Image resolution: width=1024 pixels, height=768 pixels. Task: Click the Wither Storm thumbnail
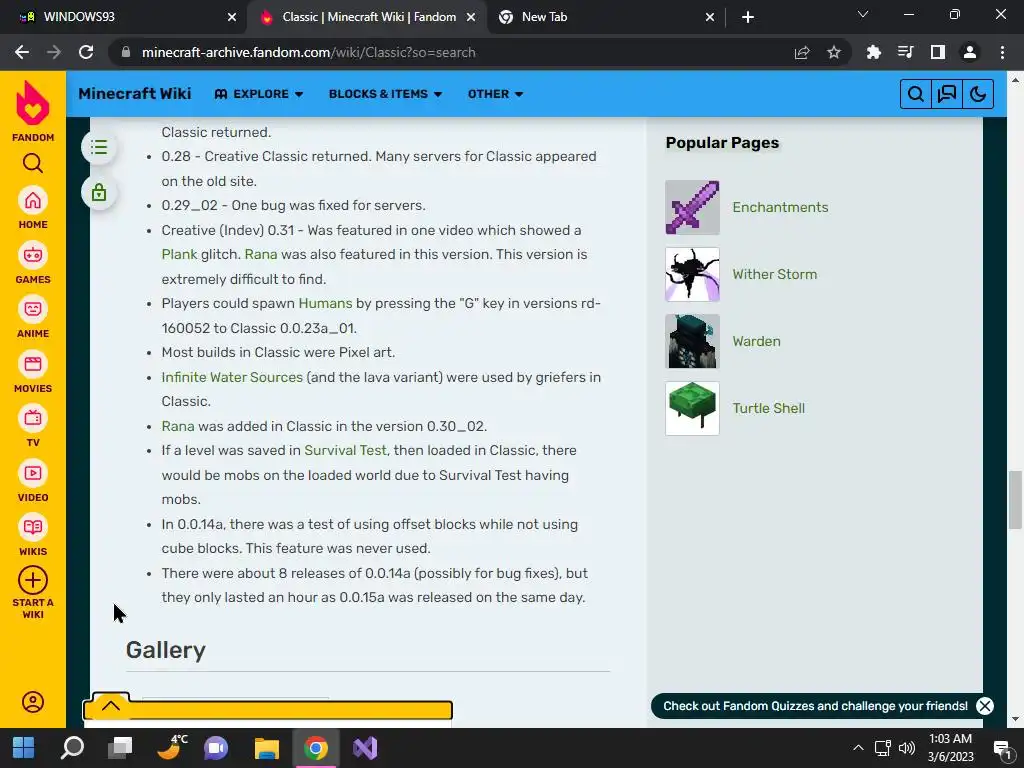coord(692,274)
